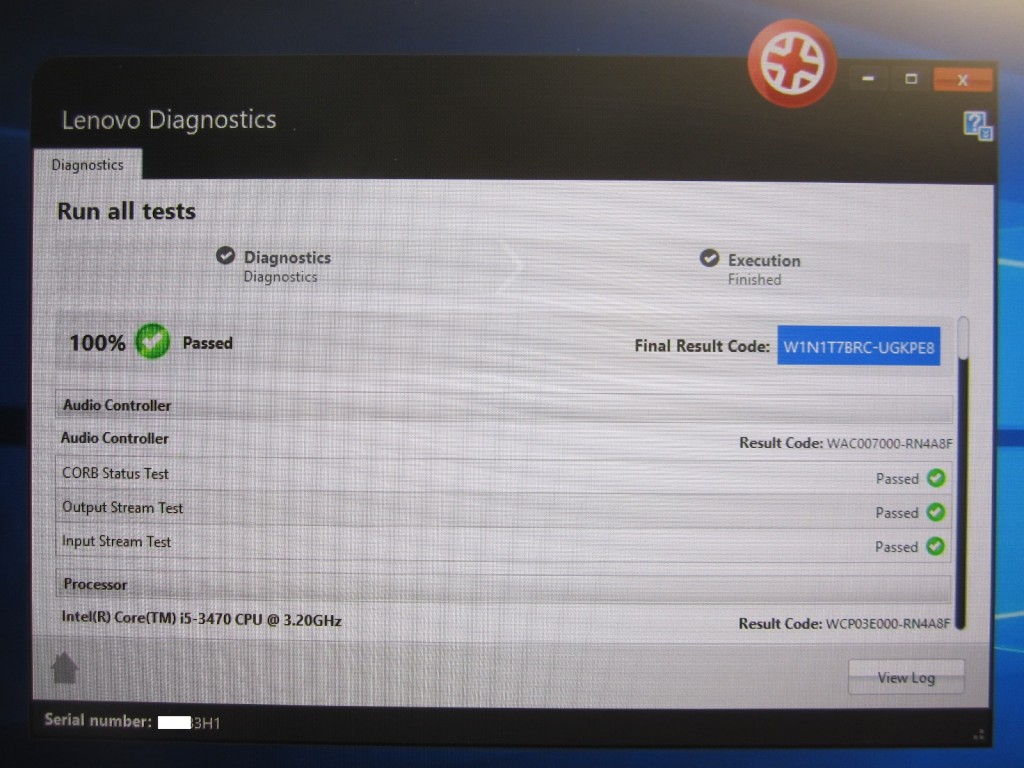Click the green check beside CORB Status Test
This screenshot has width=1024, height=768.
click(x=936, y=478)
